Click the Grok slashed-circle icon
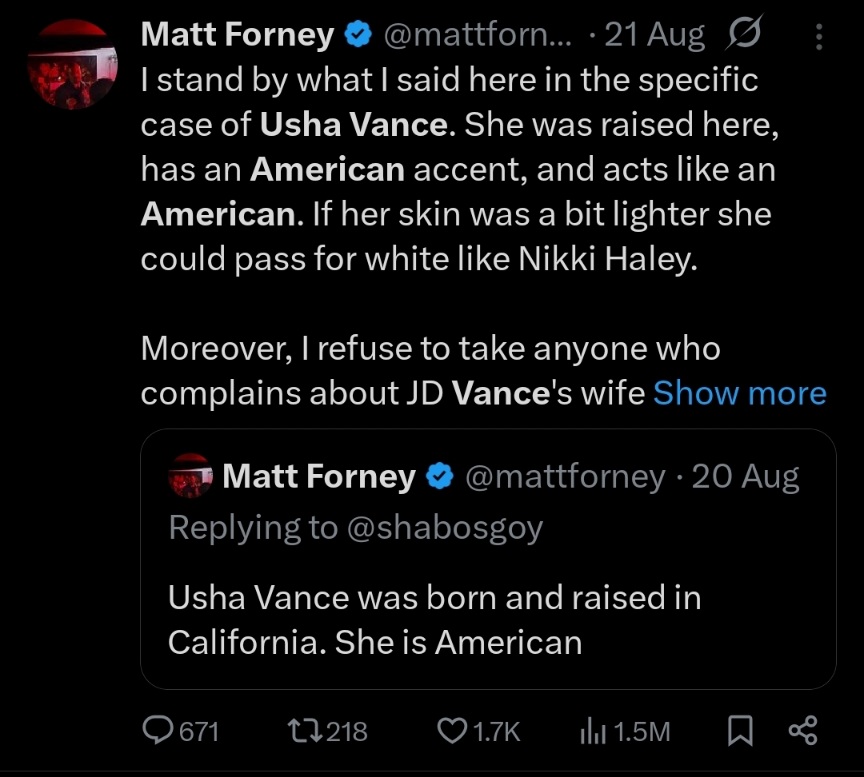864x777 pixels. (744, 33)
